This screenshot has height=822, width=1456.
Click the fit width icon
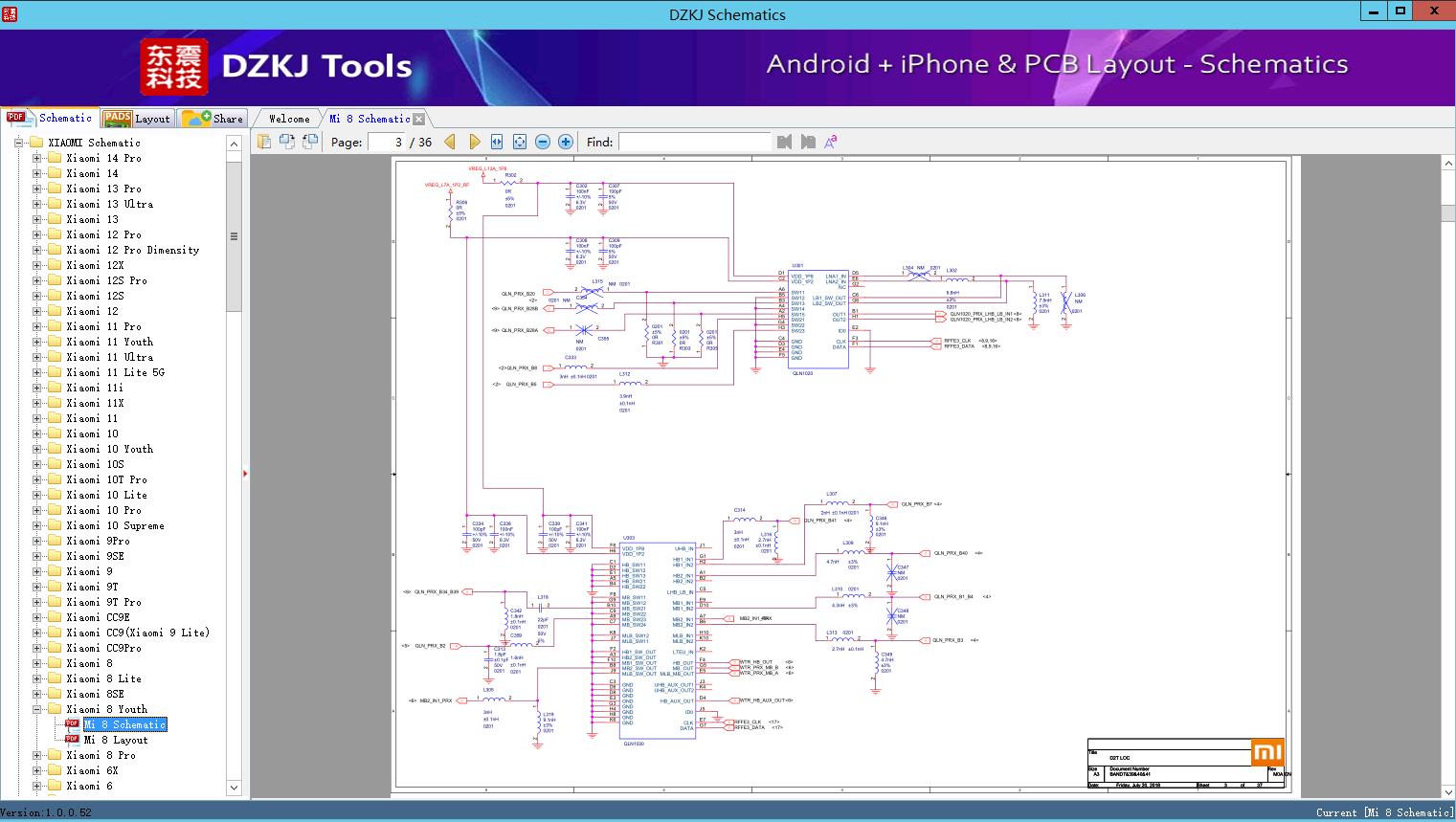[497, 142]
